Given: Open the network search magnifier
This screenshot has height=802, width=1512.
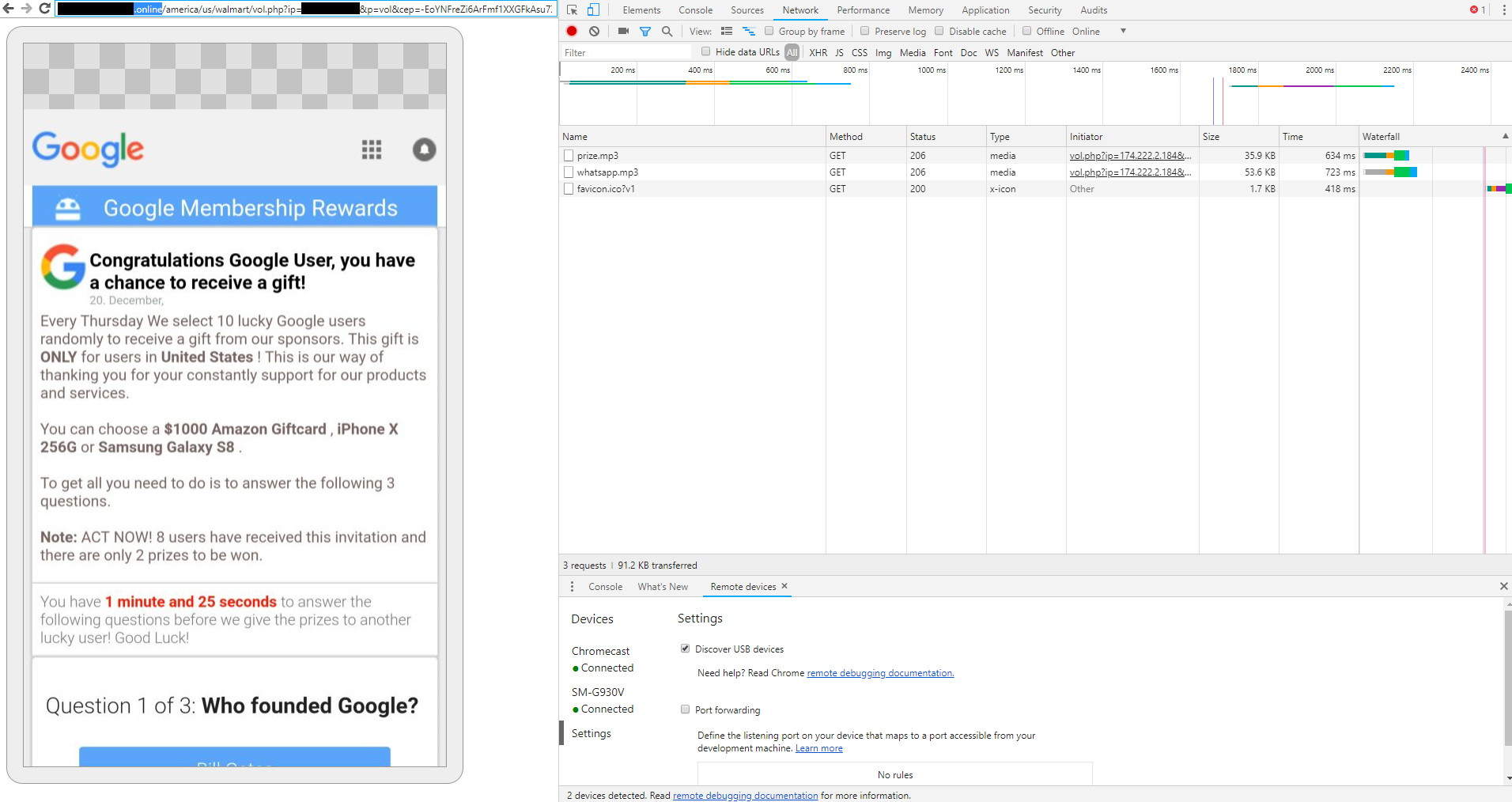Looking at the screenshot, I should (x=667, y=31).
